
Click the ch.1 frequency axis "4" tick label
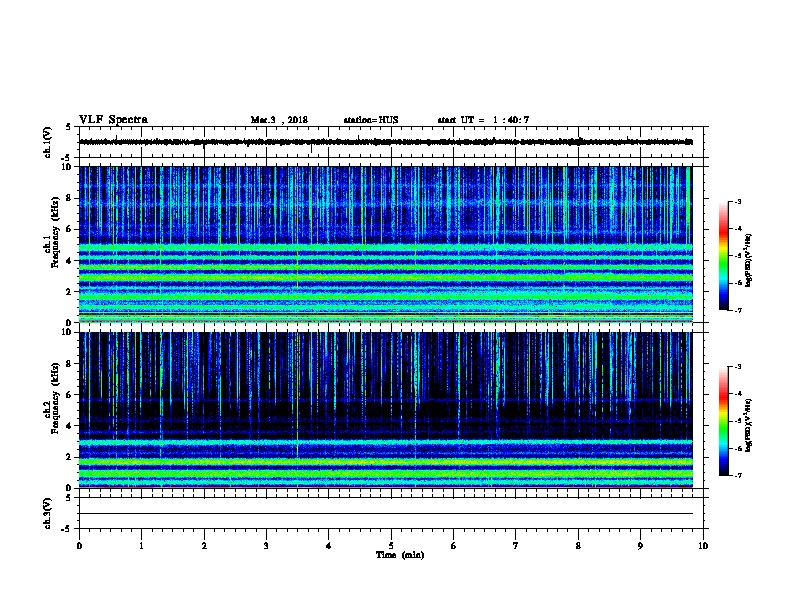click(69, 261)
